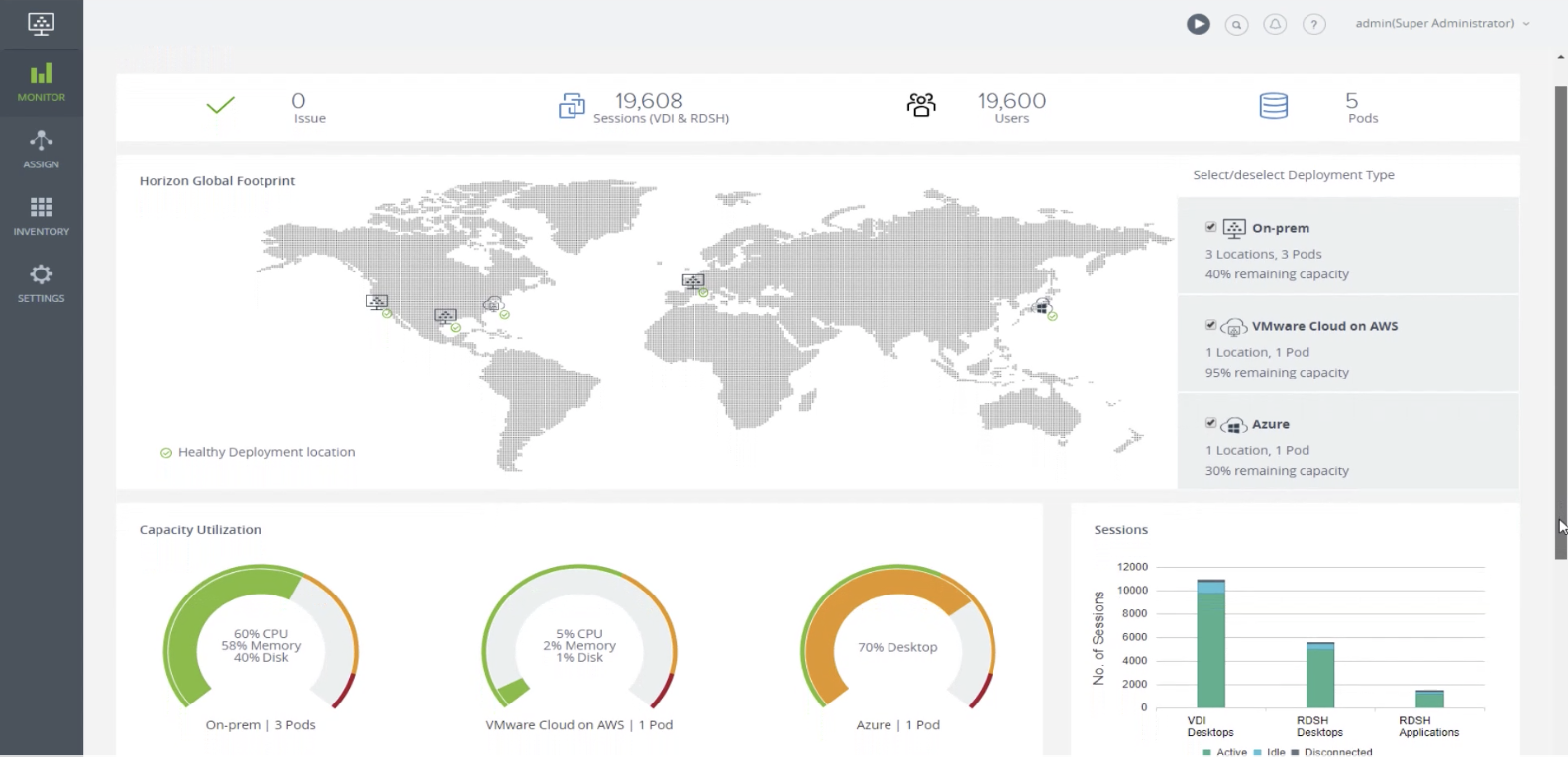The image size is (1568, 757).
Task: Click the RDSH Desktops sessions bar
Action: click(x=1320, y=676)
